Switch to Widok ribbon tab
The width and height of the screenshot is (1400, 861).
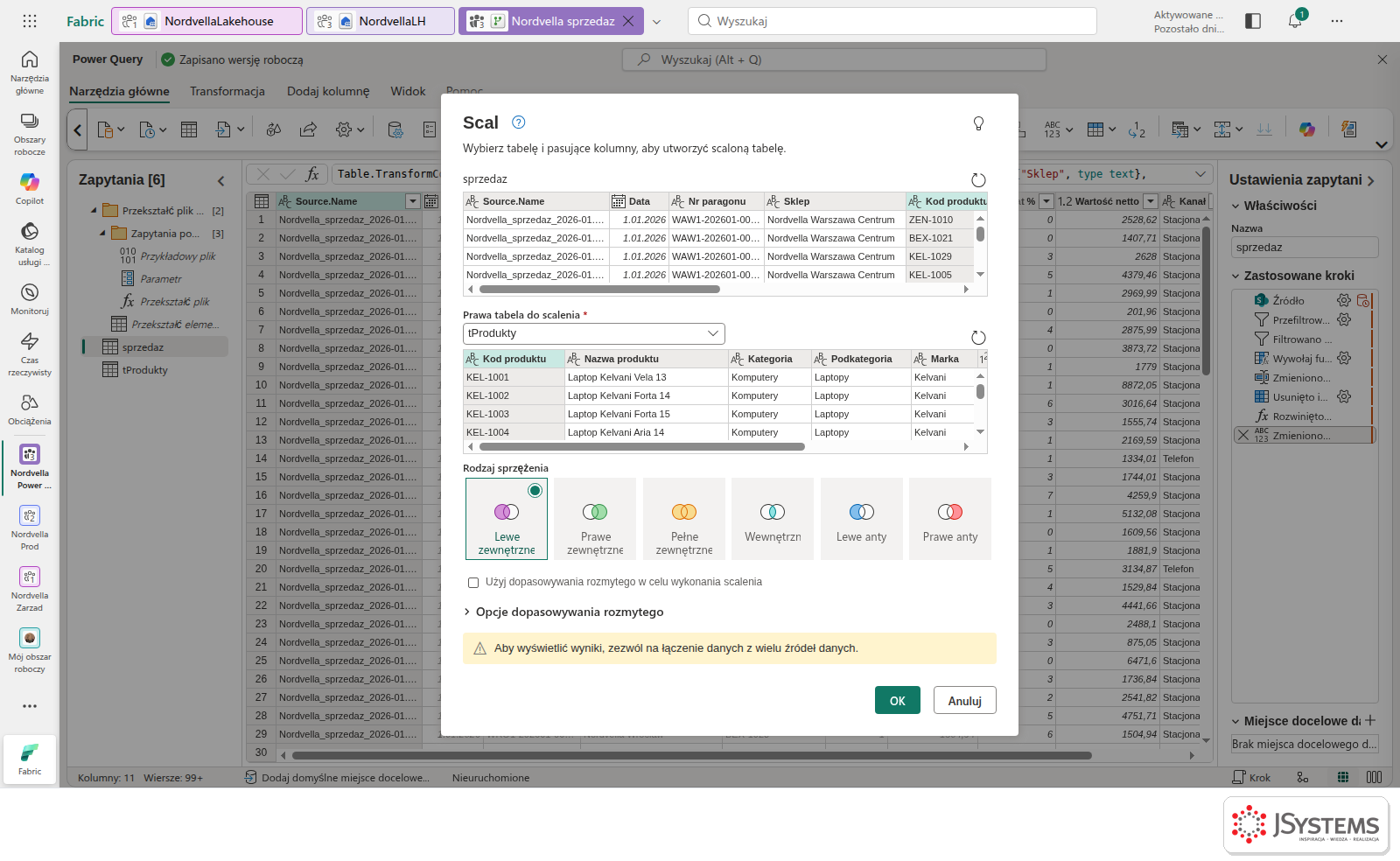(408, 91)
